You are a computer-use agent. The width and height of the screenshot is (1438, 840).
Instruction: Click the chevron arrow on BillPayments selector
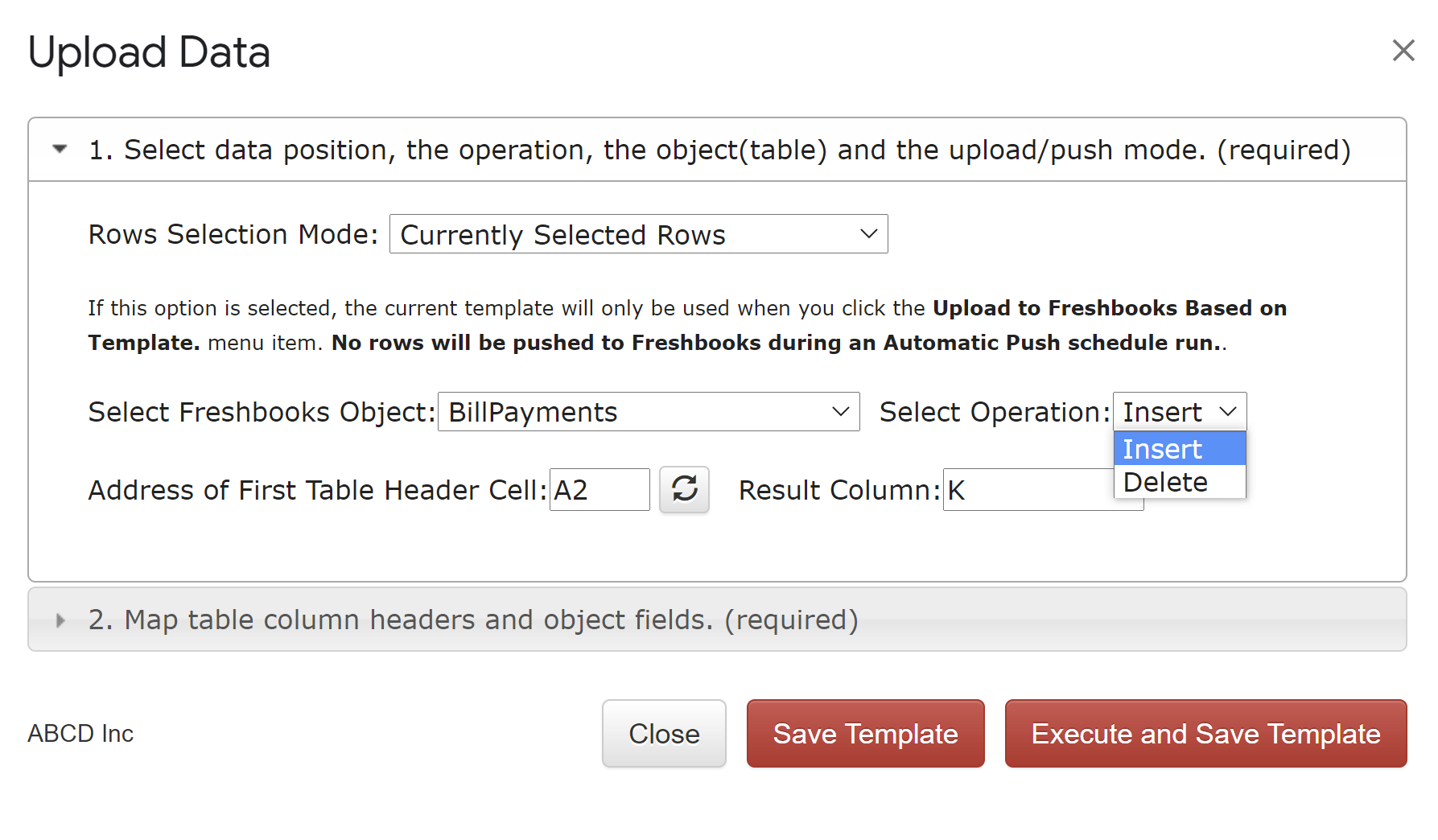pos(841,412)
